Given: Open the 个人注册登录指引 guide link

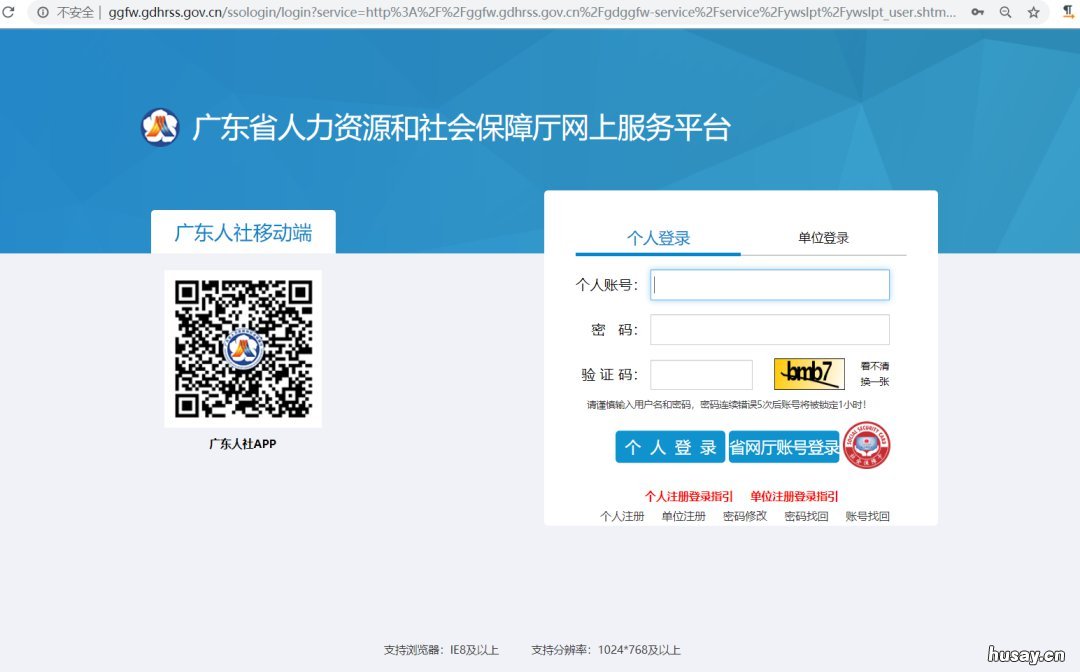Looking at the screenshot, I should click(689, 495).
